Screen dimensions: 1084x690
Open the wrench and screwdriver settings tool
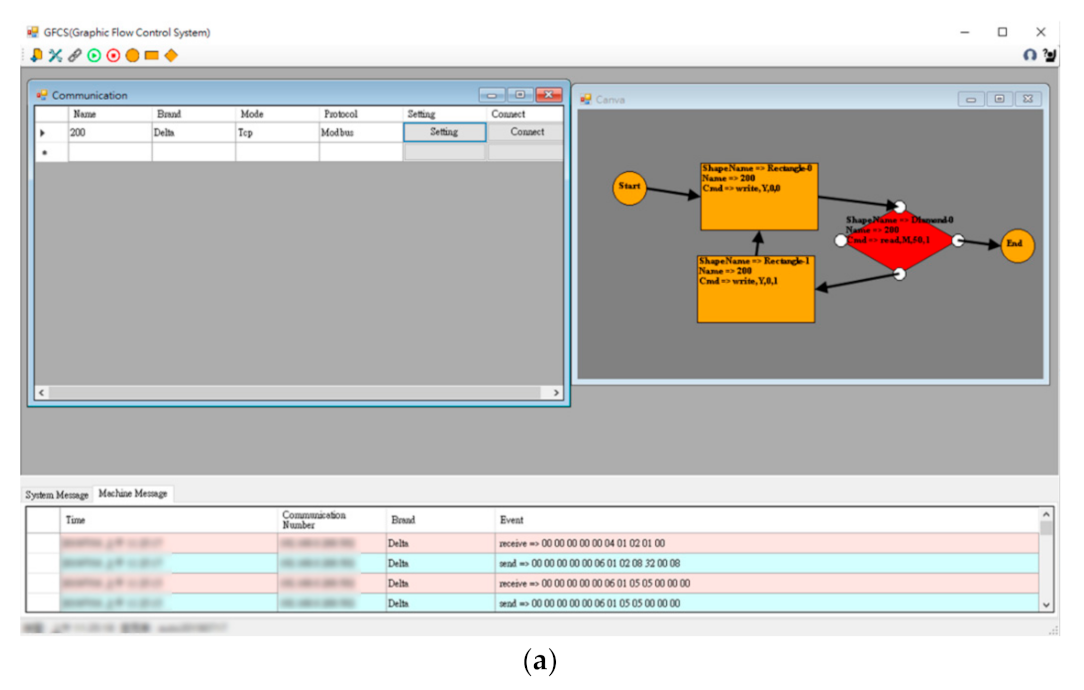point(55,56)
